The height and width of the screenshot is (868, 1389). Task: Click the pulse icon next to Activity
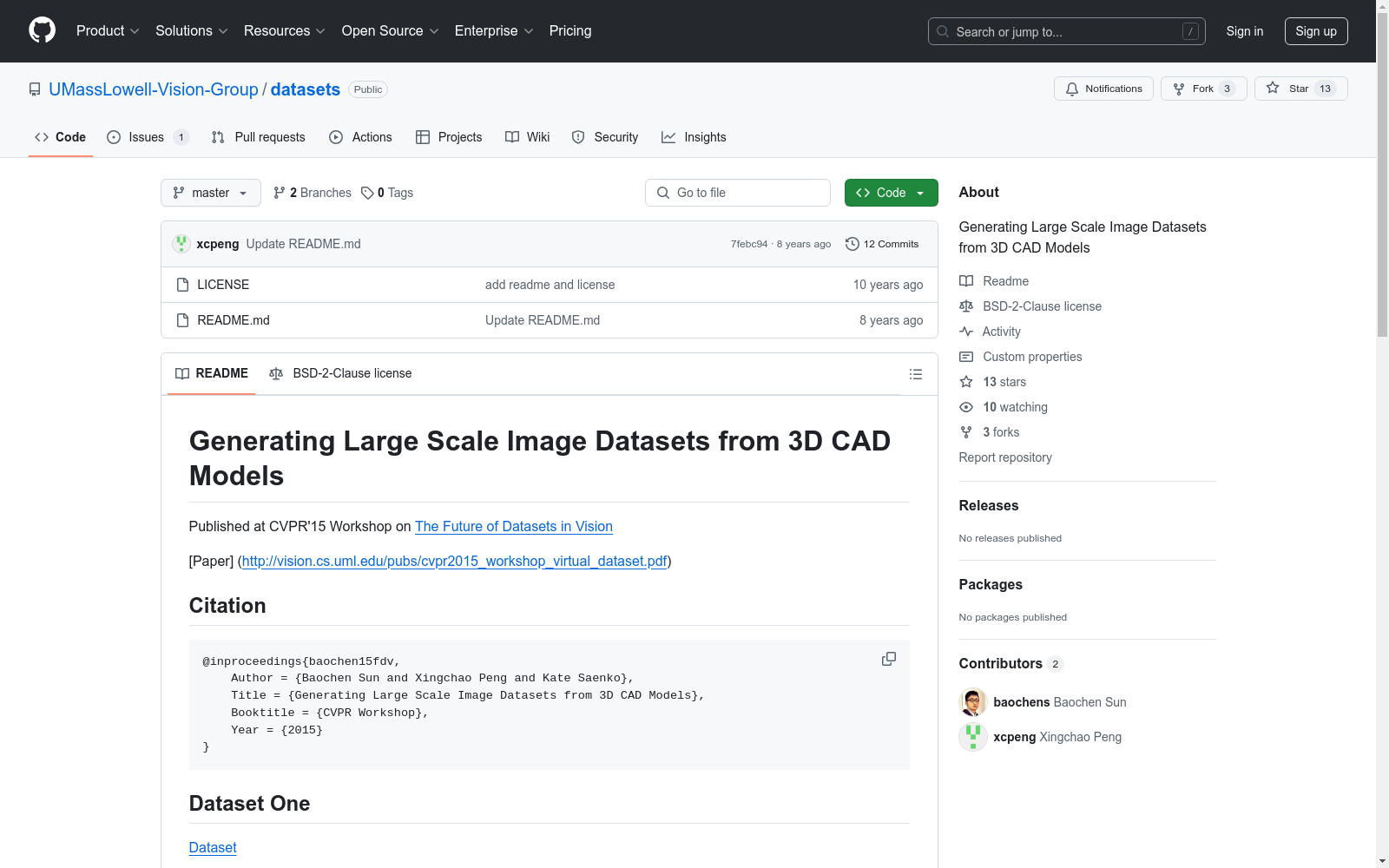click(966, 332)
